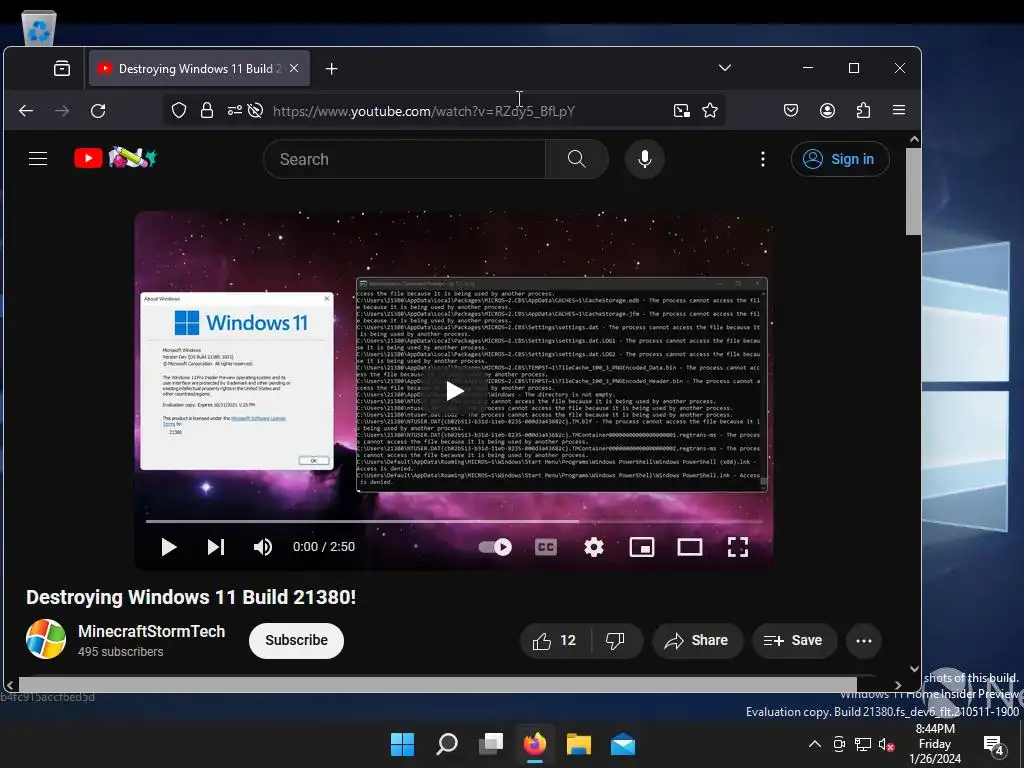Share the video
The image size is (1024, 768).
pyautogui.click(x=697, y=641)
